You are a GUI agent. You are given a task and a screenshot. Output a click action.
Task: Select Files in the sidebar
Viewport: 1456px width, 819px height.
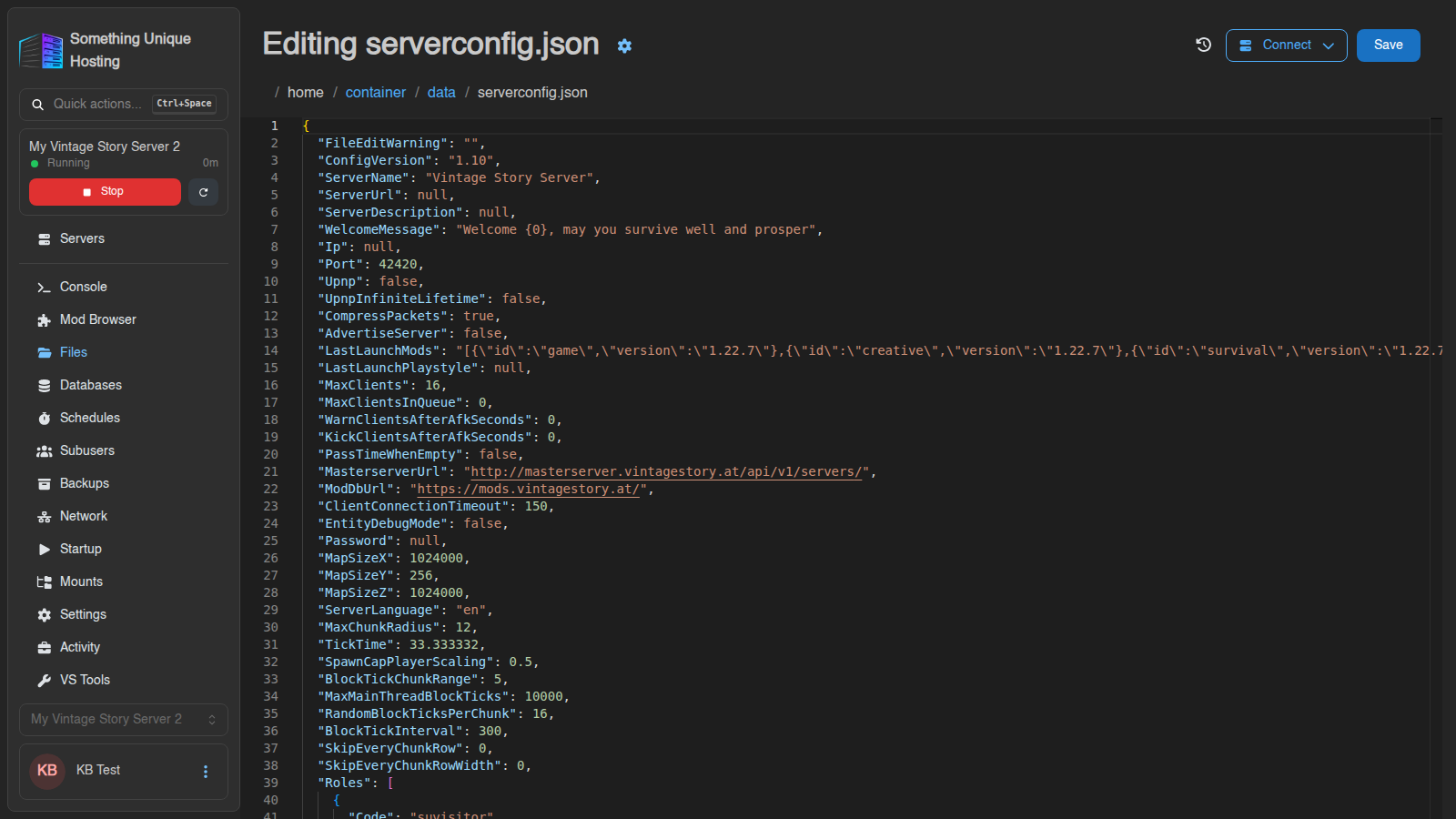pyautogui.click(x=124, y=352)
